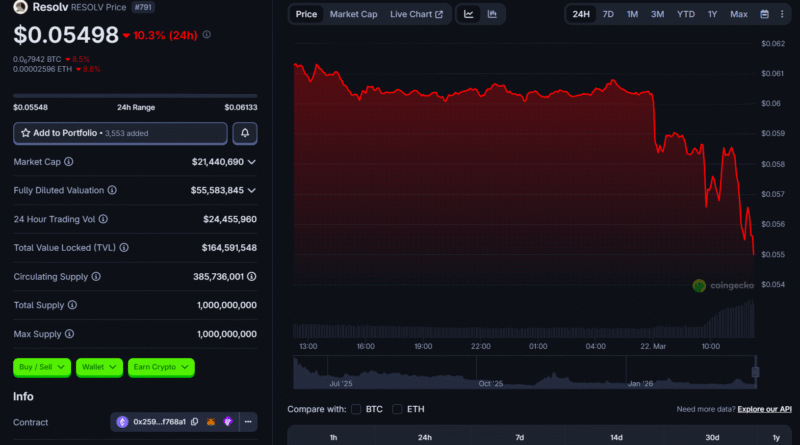Open the Earn Crypto dropdown
Viewport: 800px width, 445px height.
coord(161,367)
